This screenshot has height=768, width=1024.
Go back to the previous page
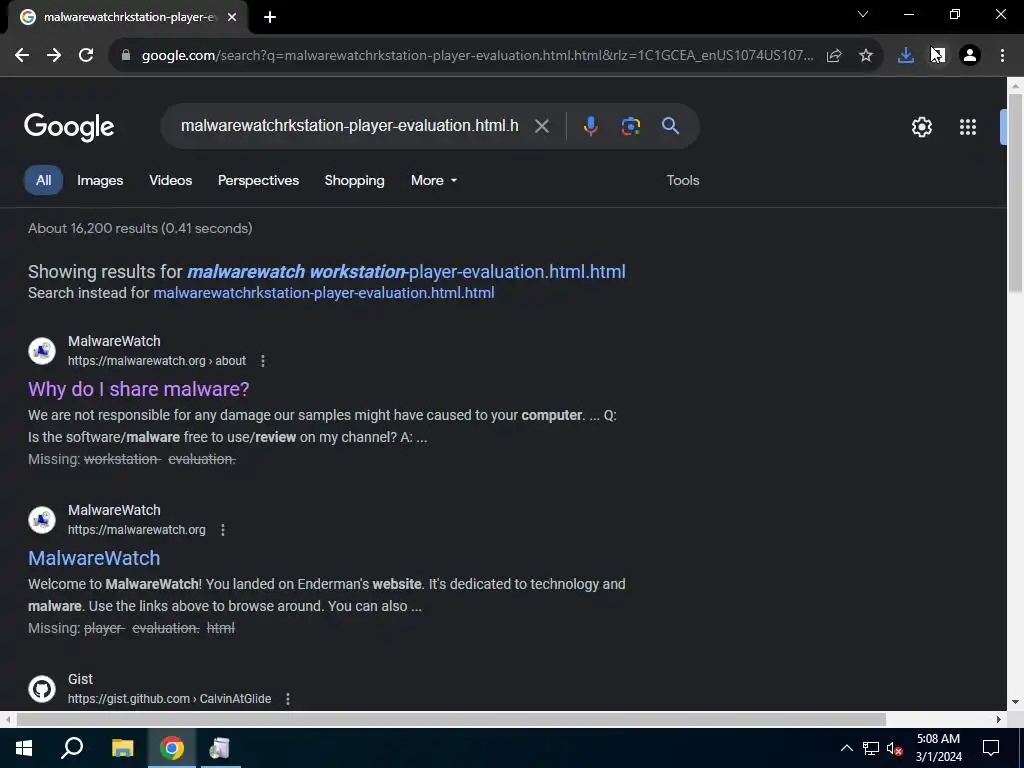[x=22, y=56]
